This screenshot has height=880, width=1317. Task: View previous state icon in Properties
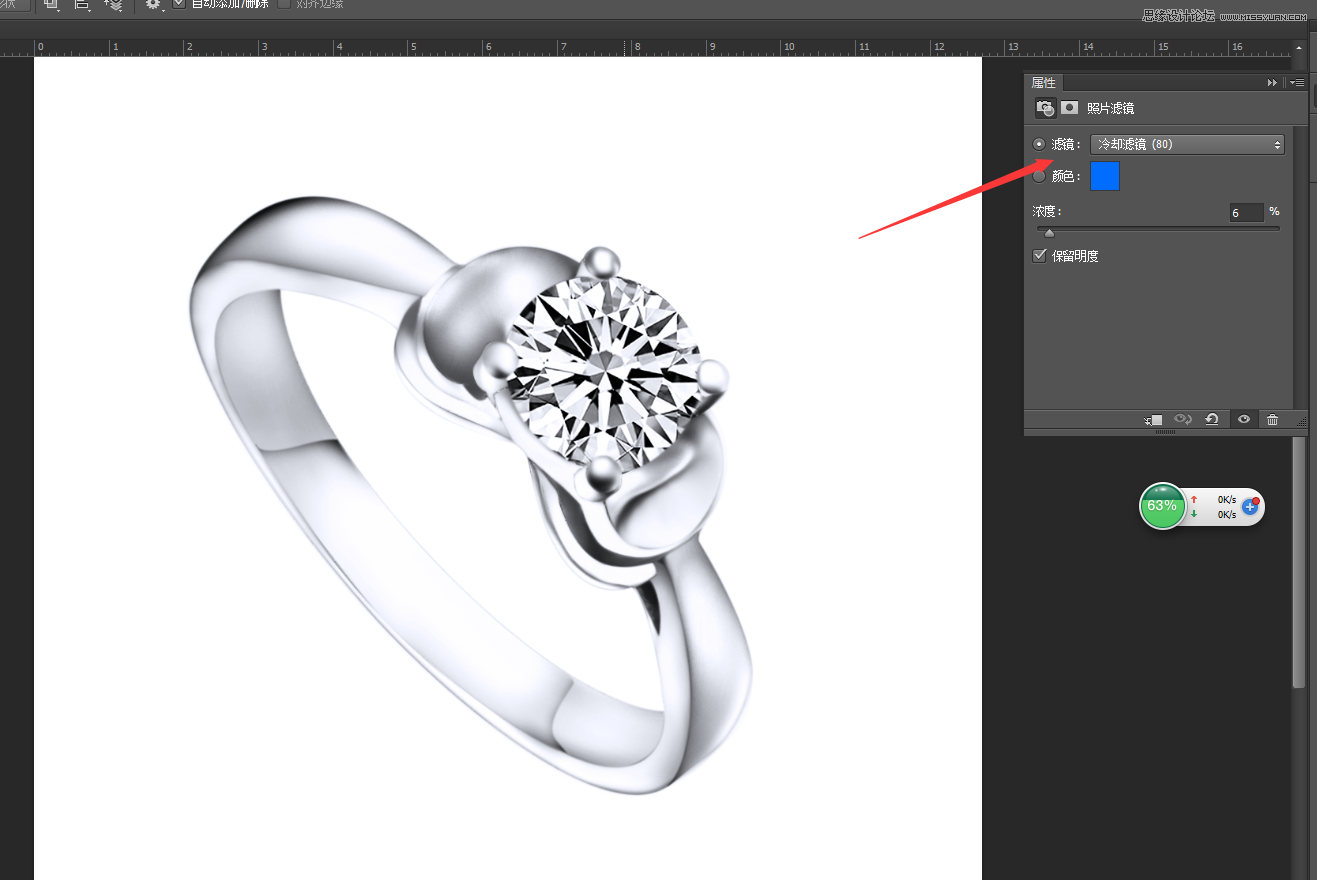1182,420
